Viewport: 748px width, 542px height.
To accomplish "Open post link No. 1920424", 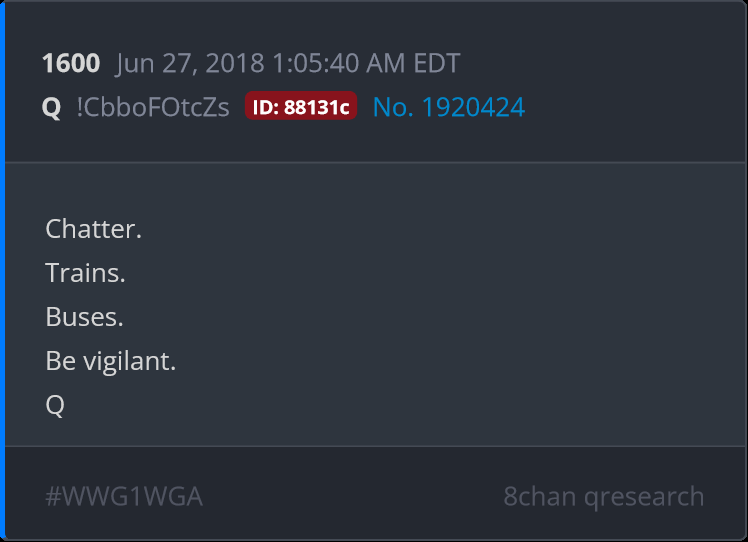I will pos(448,107).
